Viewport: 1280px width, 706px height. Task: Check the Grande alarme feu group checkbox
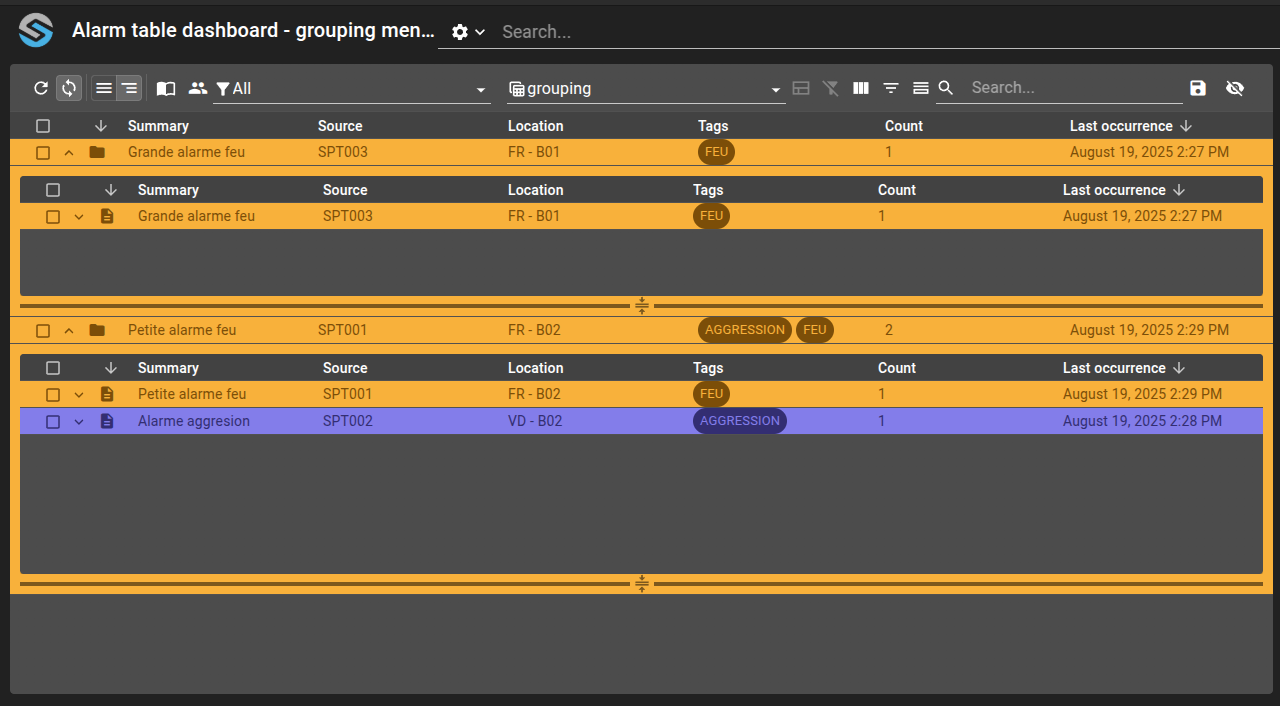(43, 153)
